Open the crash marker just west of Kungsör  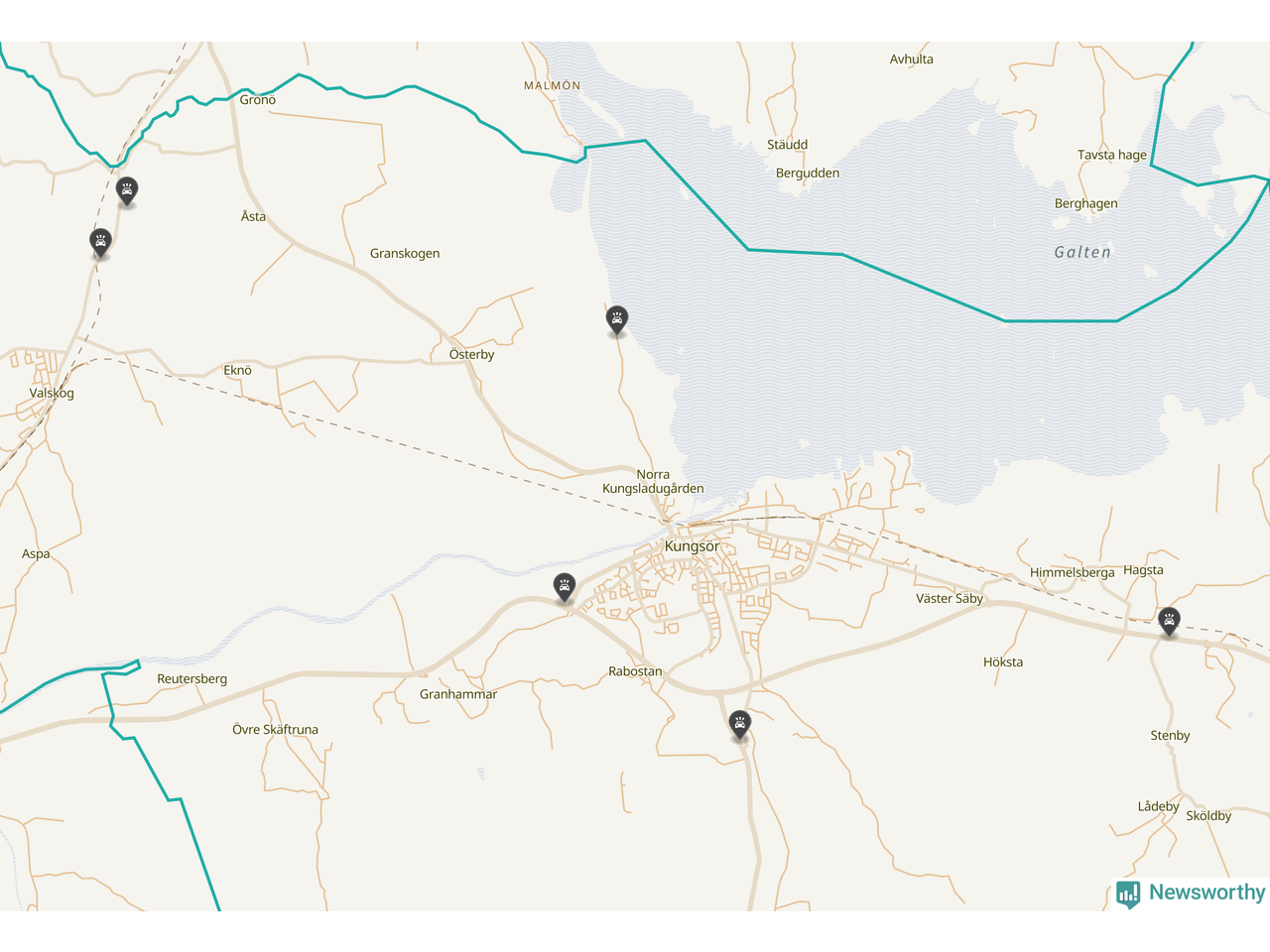[x=565, y=586]
